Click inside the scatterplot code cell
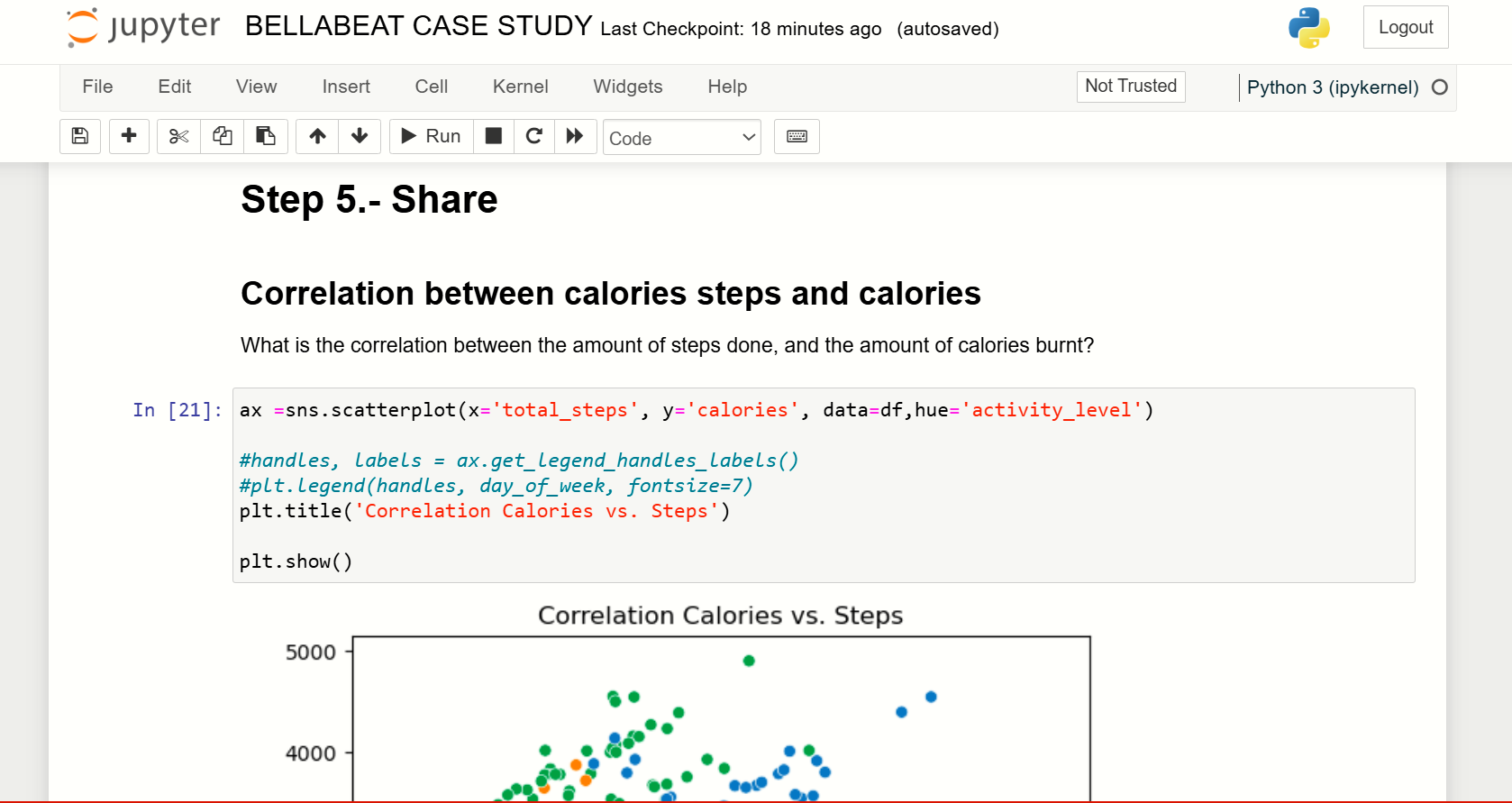 pos(824,485)
